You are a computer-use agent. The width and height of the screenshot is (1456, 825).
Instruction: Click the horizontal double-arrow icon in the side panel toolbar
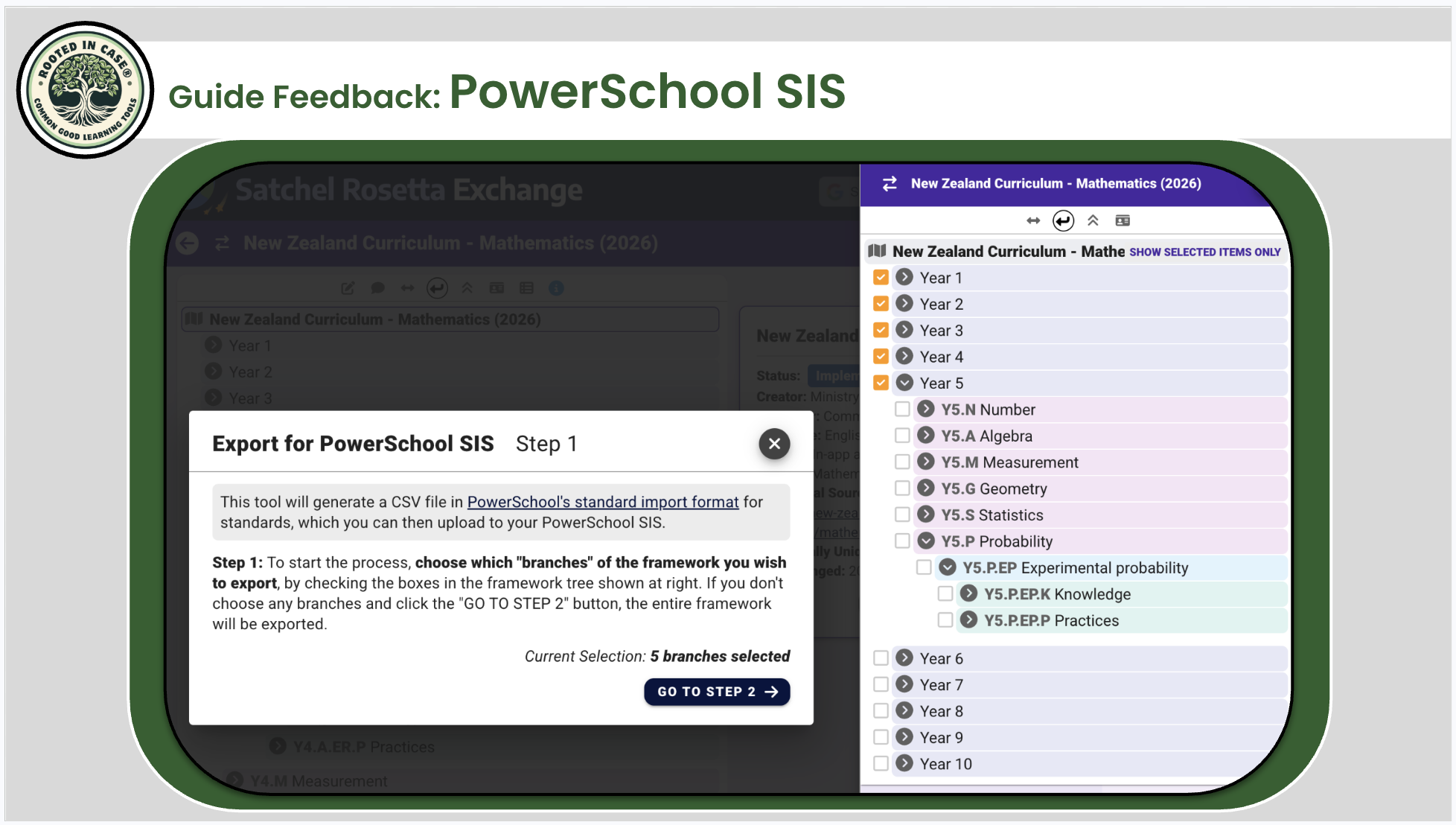1033,220
